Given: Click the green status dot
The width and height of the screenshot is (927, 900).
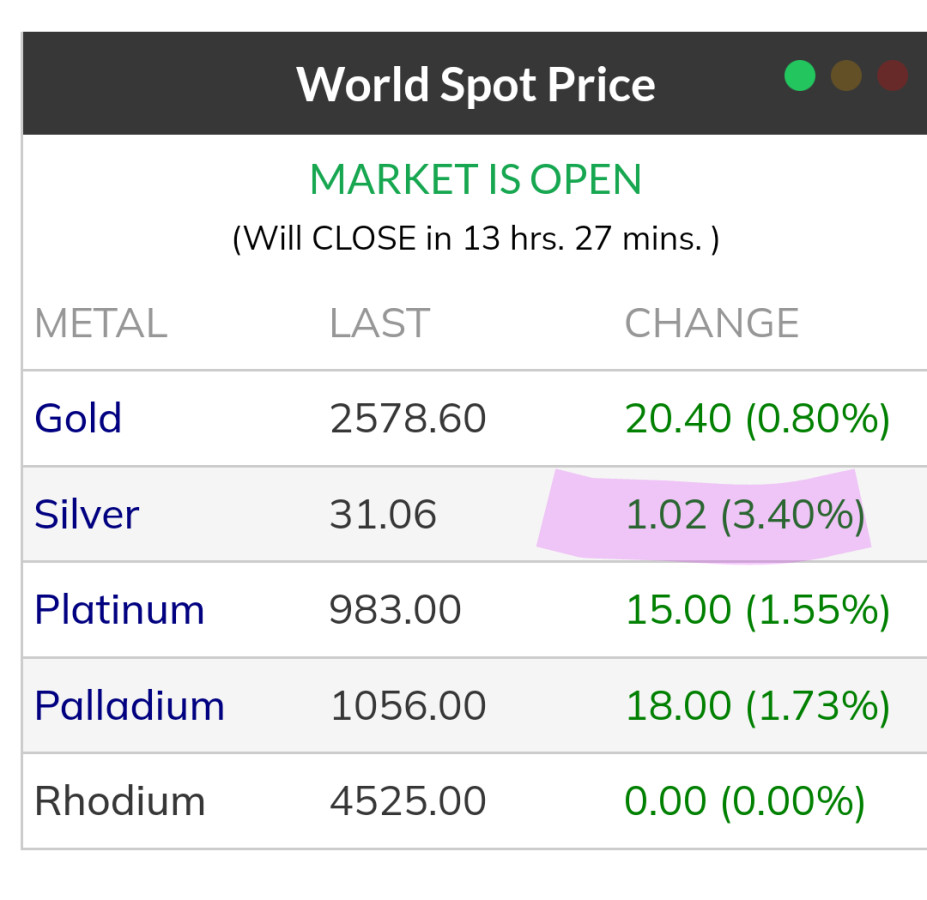Looking at the screenshot, I should [x=800, y=76].
